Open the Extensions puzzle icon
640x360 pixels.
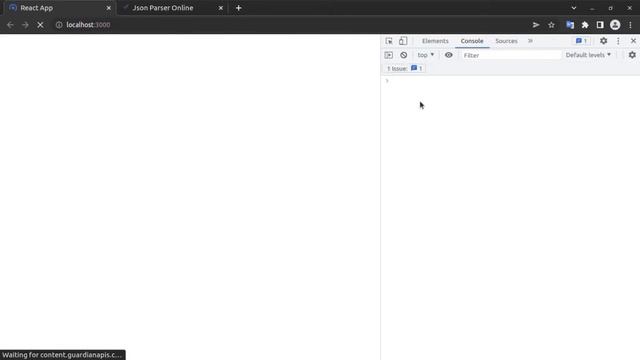[585, 25]
